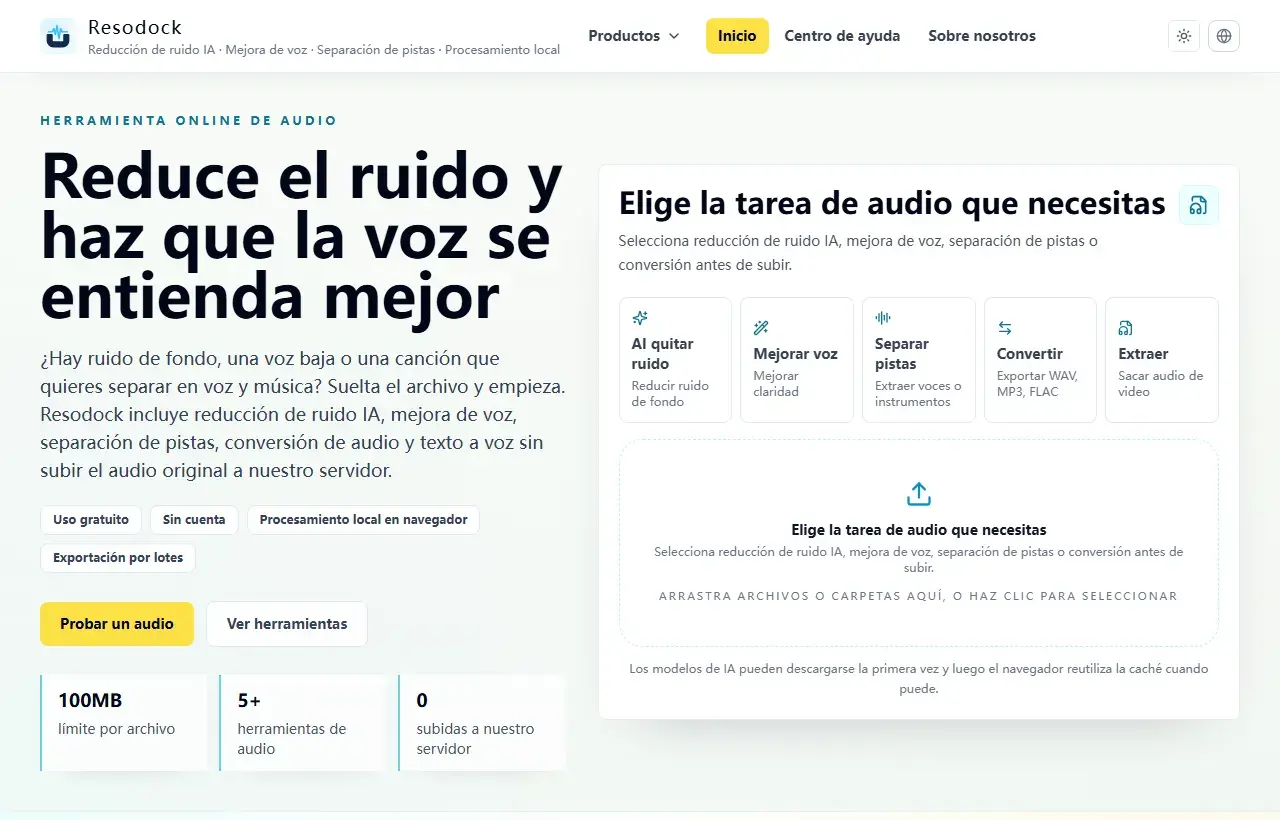The width and height of the screenshot is (1280, 820).
Task: Click the Probar un audio button
Action: [x=117, y=624]
